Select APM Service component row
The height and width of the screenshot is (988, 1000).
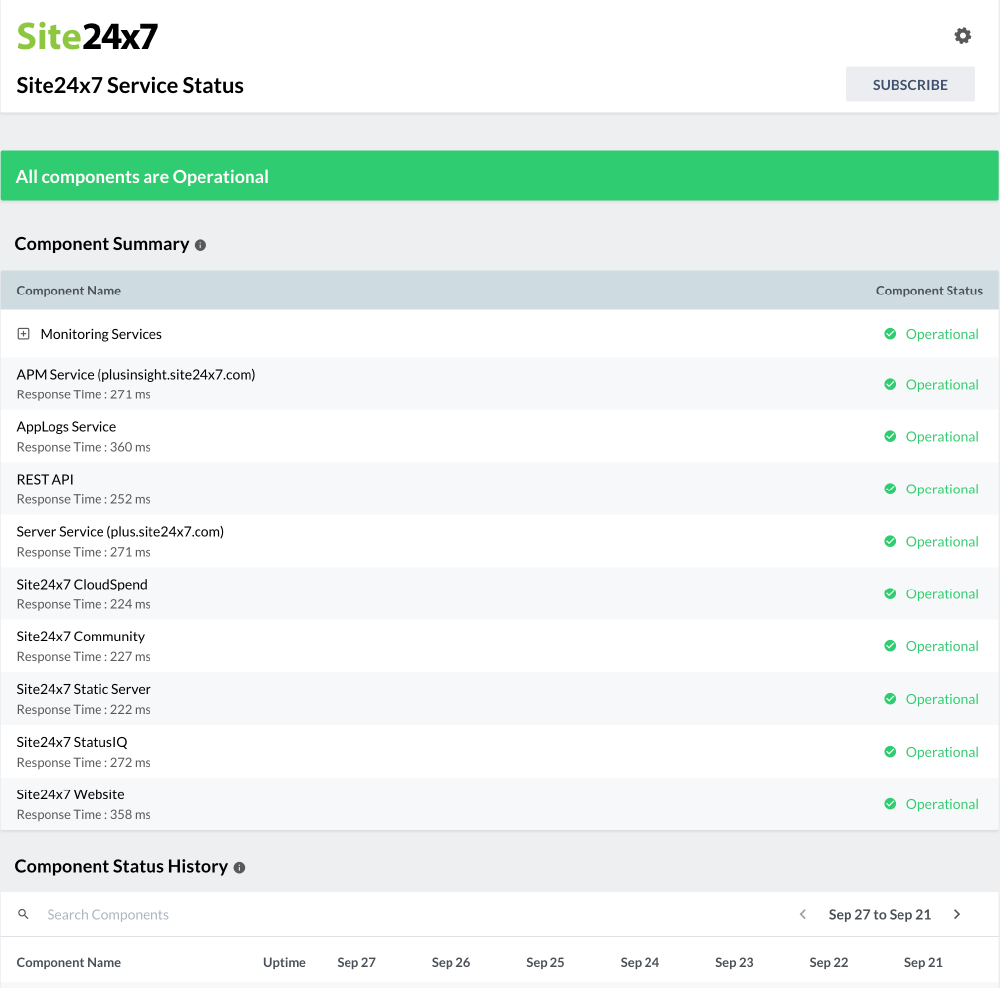(x=136, y=375)
